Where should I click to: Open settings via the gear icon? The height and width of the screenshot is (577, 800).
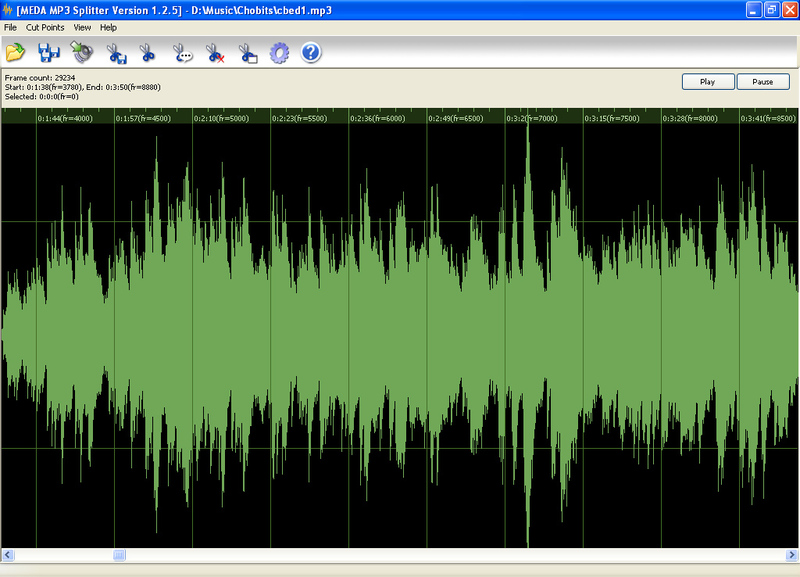(280, 53)
